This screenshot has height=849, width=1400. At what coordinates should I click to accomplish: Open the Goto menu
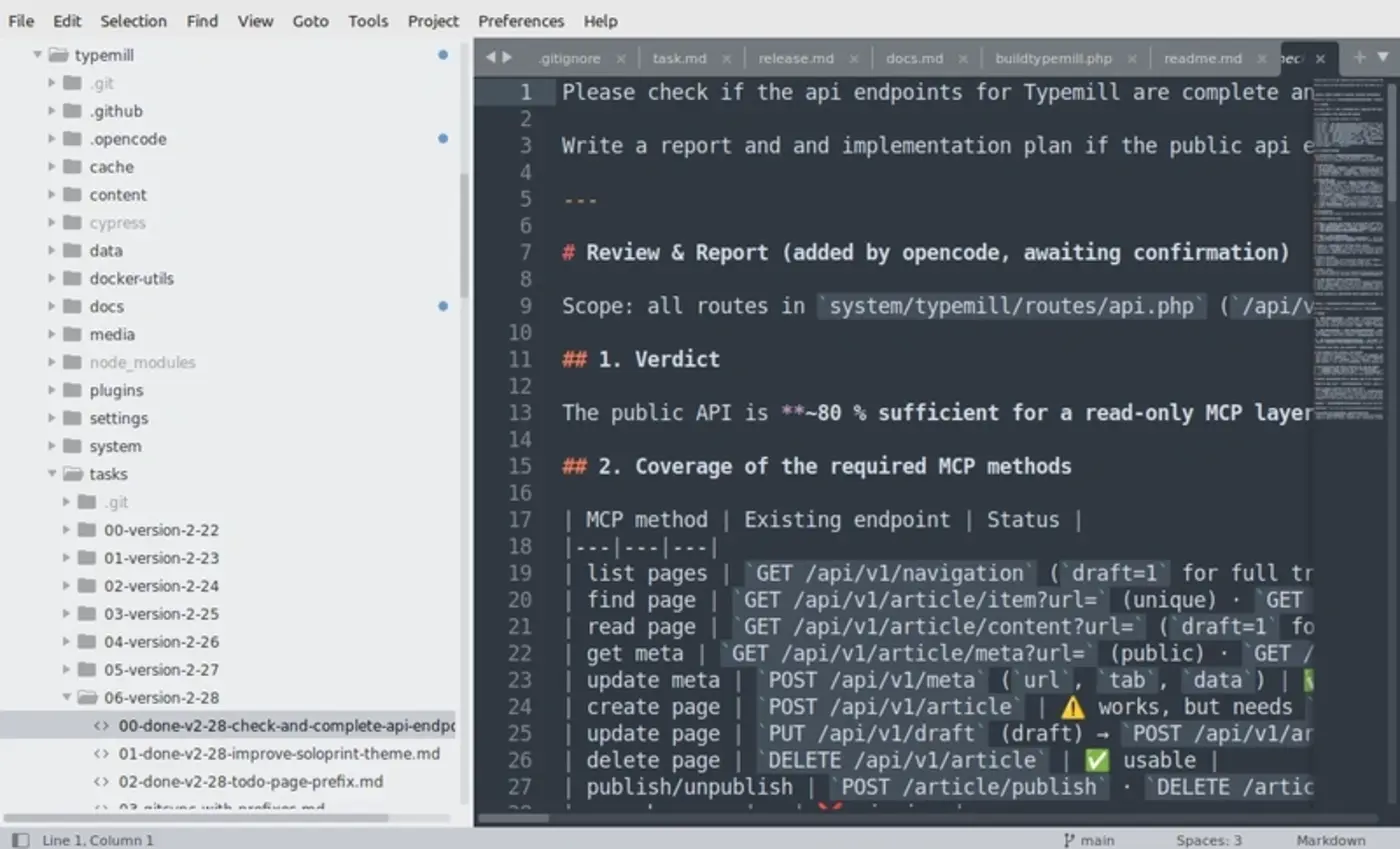(311, 21)
